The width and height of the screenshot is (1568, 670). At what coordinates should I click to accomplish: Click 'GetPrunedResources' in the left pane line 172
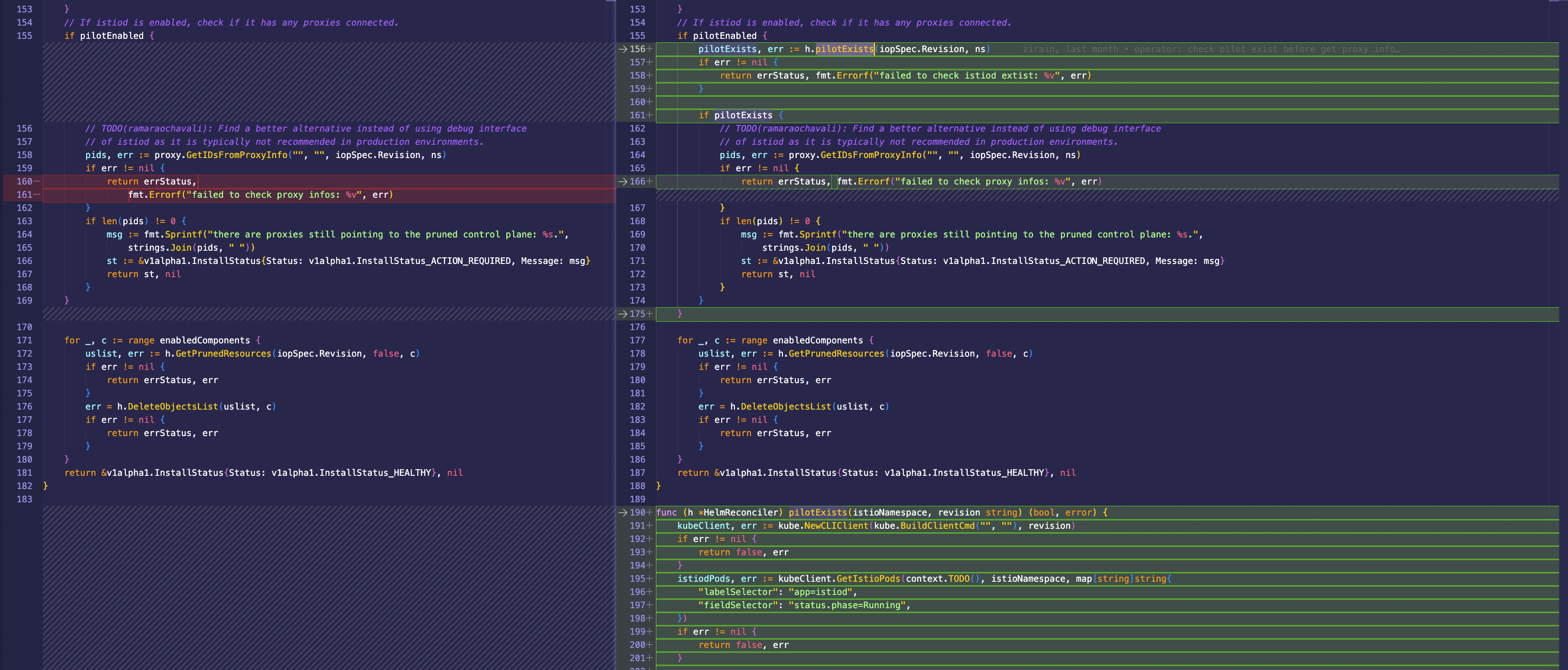(x=223, y=354)
